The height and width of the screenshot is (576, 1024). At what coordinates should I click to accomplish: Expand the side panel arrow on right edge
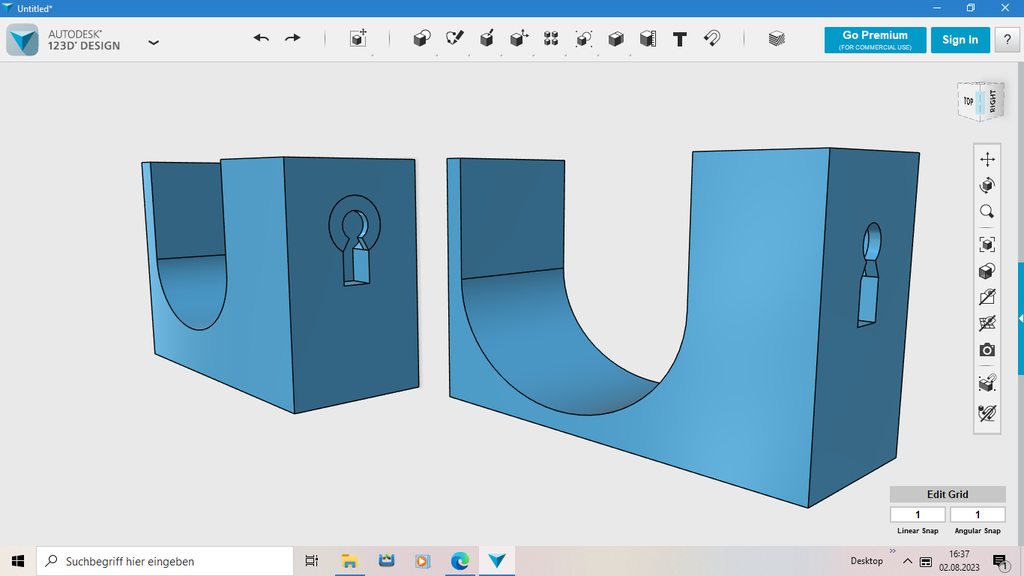(1021, 319)
